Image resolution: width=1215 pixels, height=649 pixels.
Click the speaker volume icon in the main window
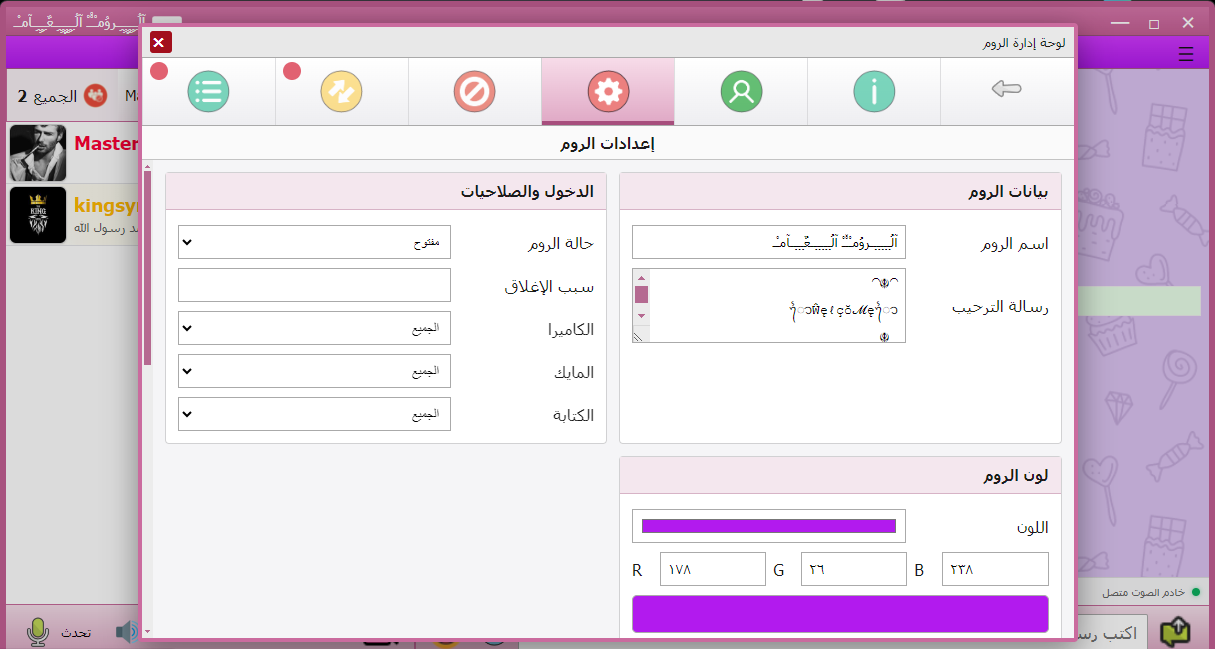pos(127,632)
